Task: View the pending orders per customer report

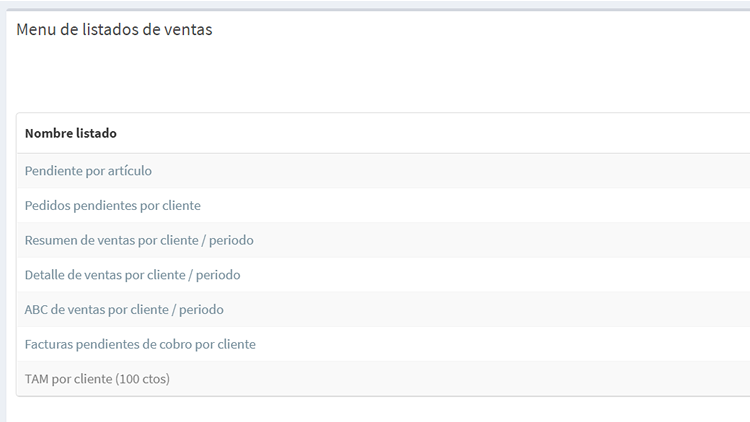Action: pyautogui.click(x=112, y=206)
